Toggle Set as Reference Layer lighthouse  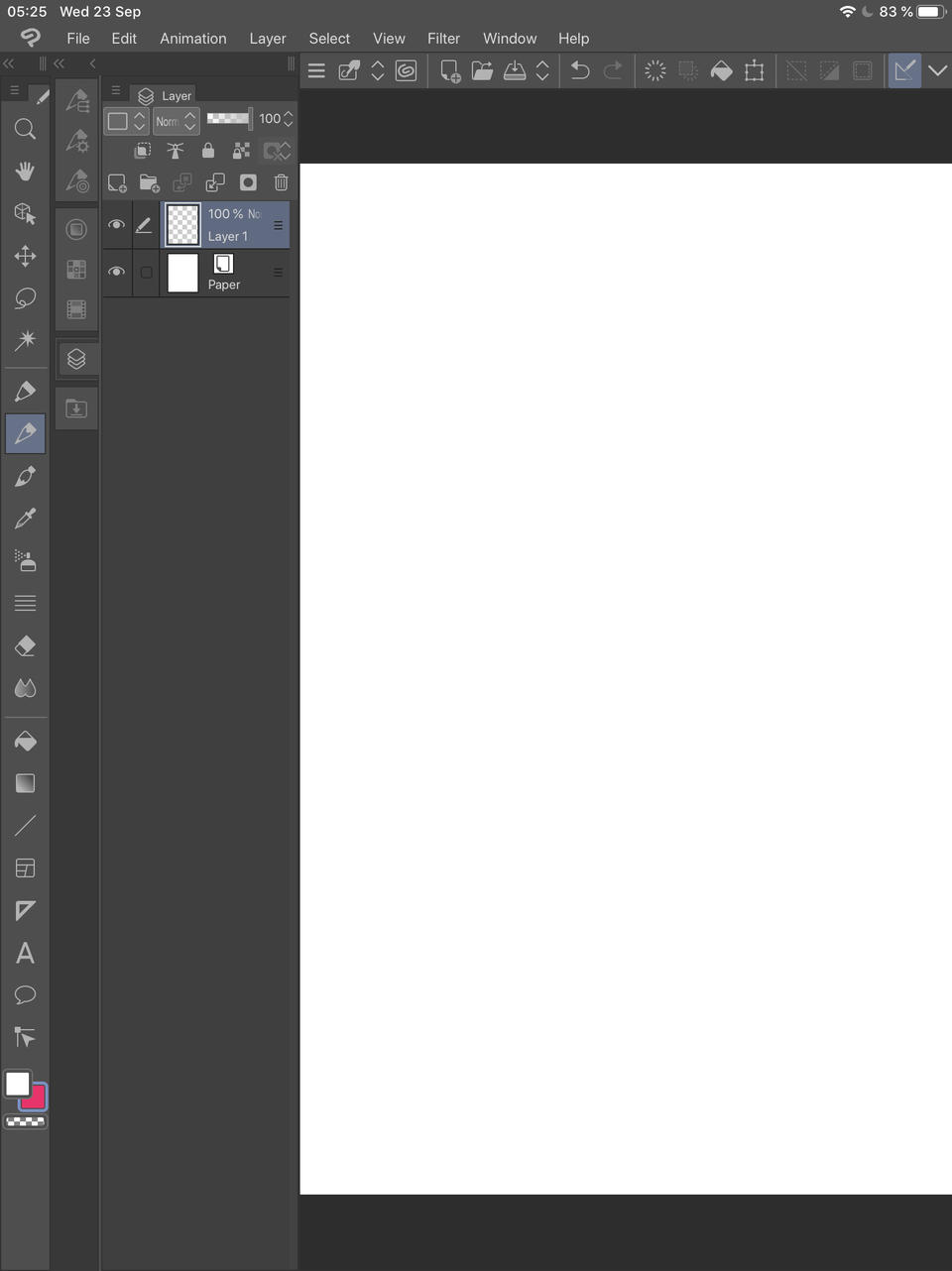click(x=176, y=151)
